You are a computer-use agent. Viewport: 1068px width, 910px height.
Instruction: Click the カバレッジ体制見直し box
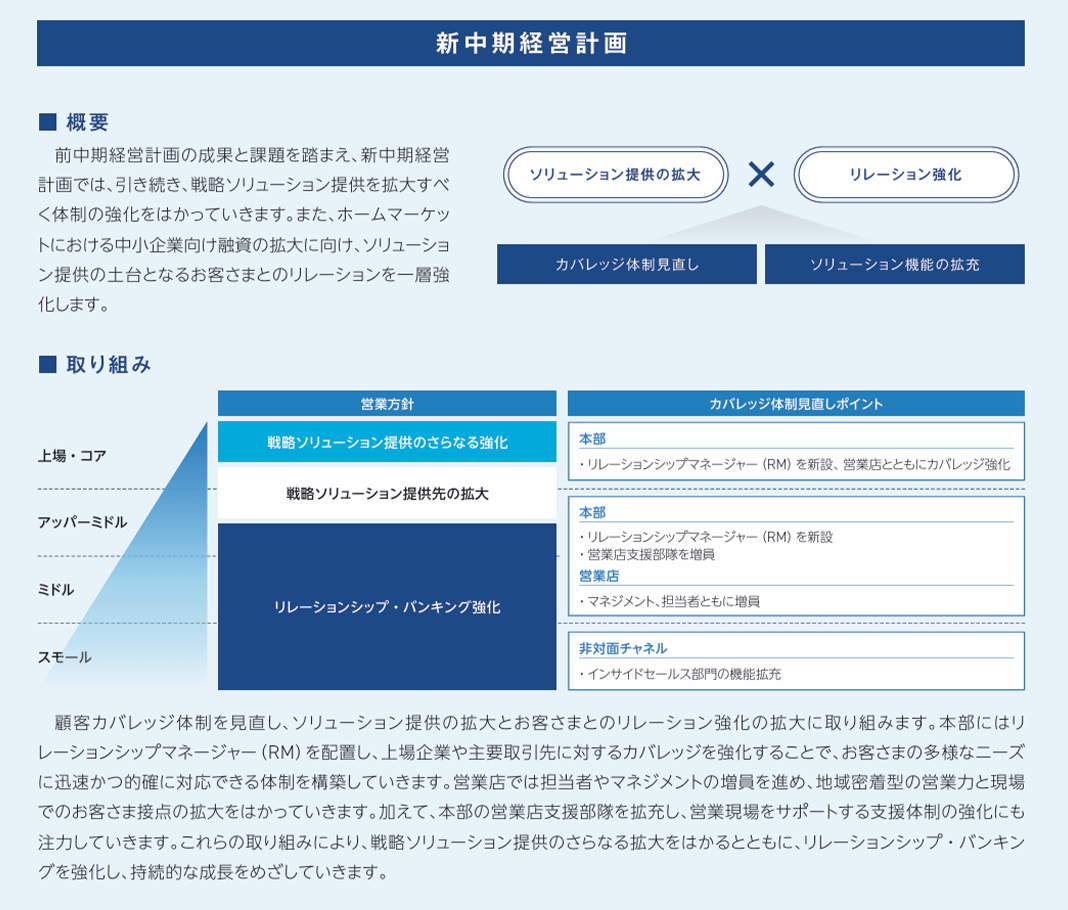coord(626,265)
